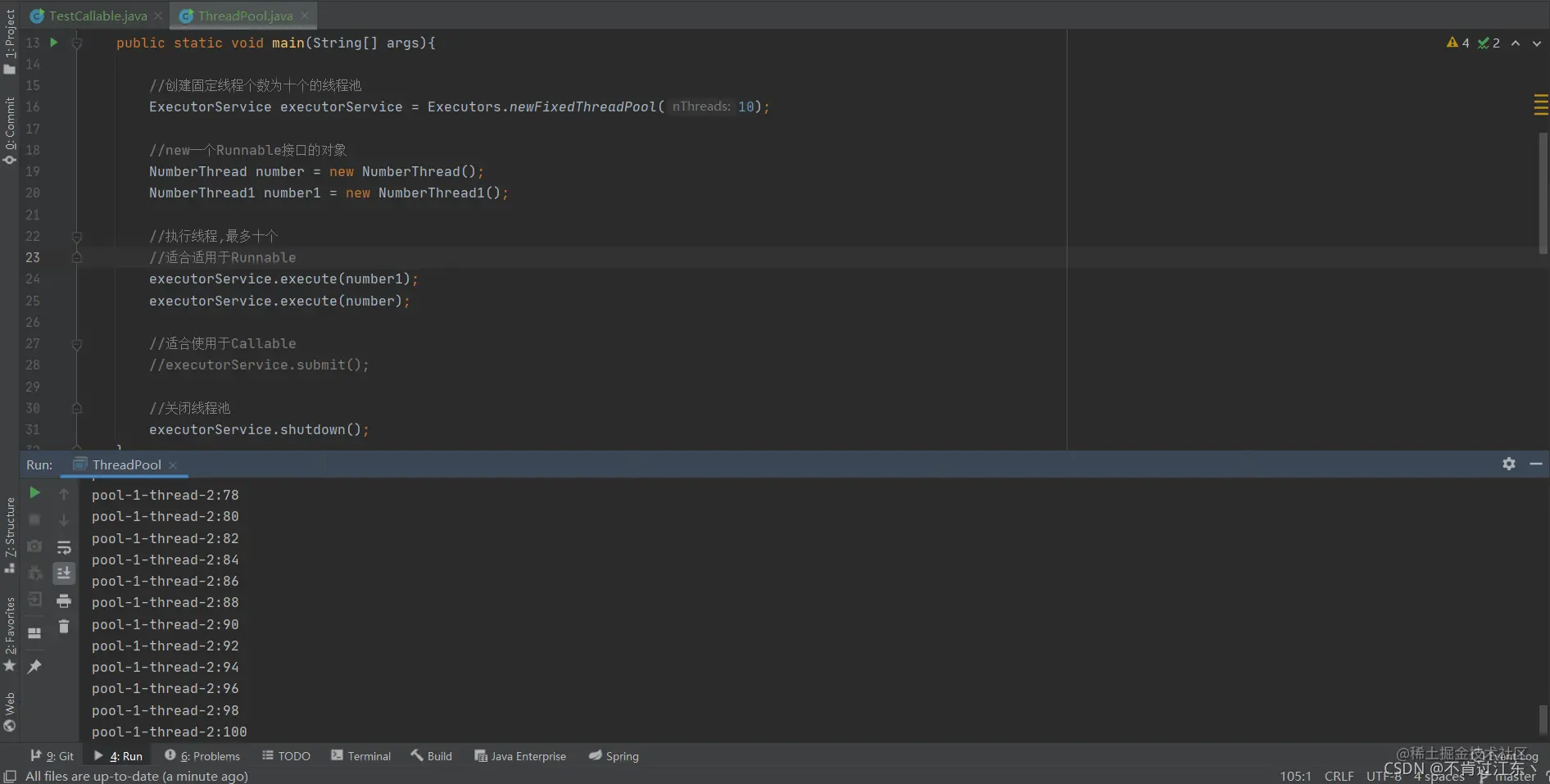
Task: Click output line pool-1-thread-2:78
Action: click(x=165, y=495)
